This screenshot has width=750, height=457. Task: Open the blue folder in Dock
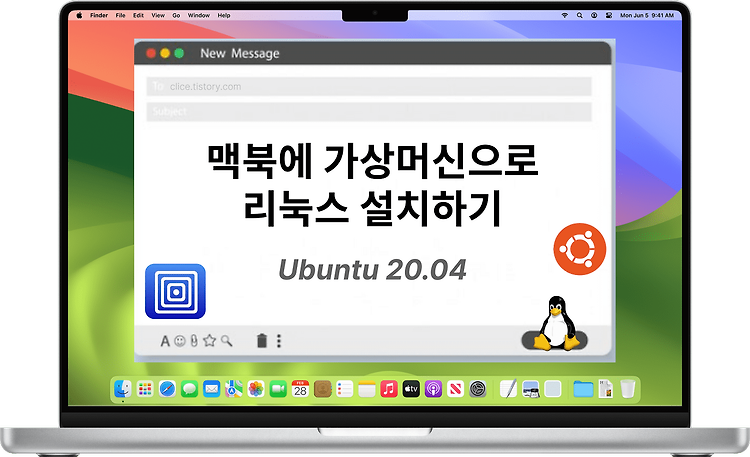click(584, 389)
